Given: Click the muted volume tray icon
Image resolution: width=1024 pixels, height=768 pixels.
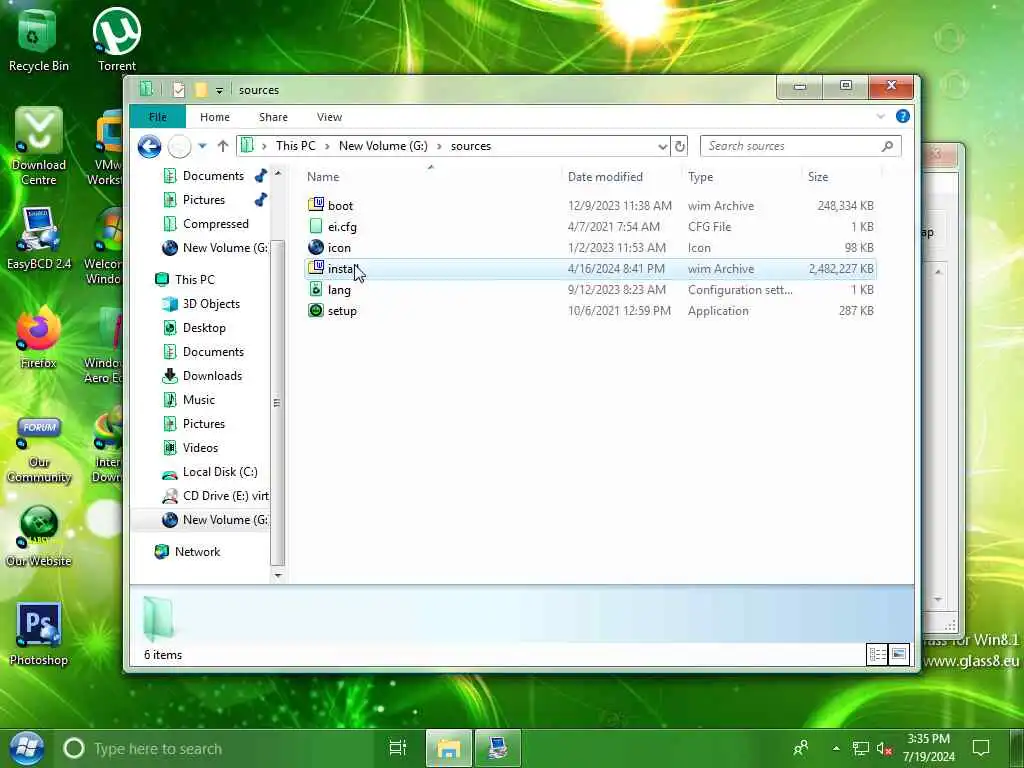Looking at the screenshot, I should pos(884,749).
